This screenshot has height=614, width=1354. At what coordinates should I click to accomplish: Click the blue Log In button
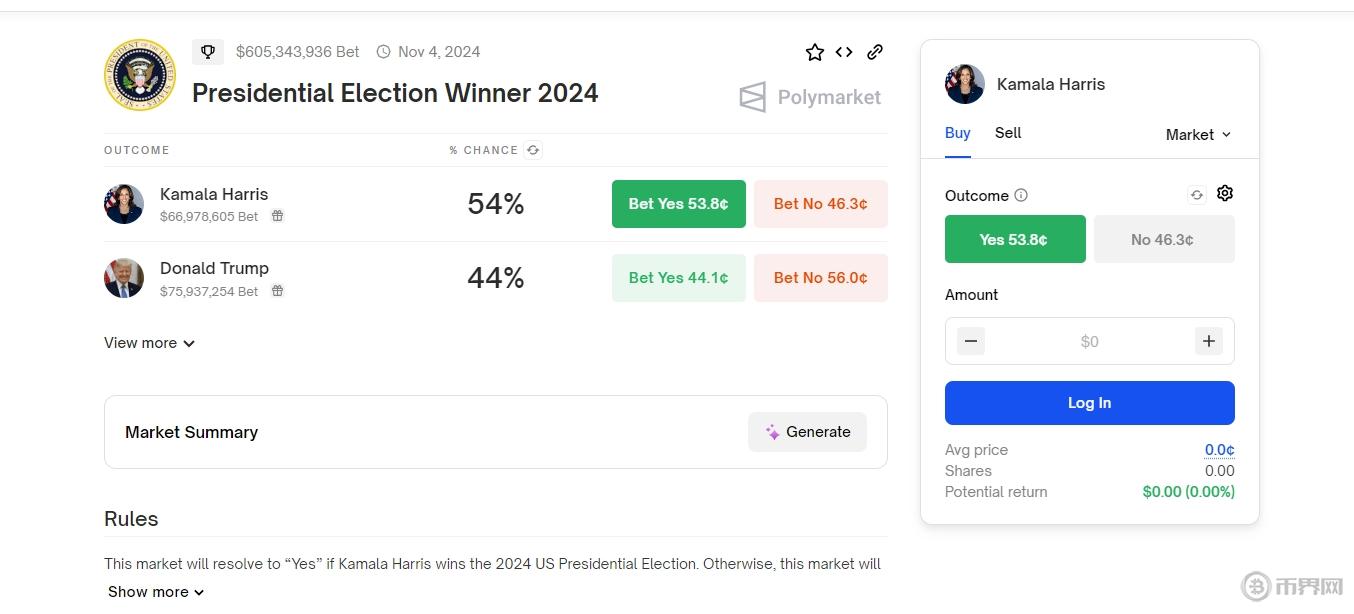tap(1089, 403)
